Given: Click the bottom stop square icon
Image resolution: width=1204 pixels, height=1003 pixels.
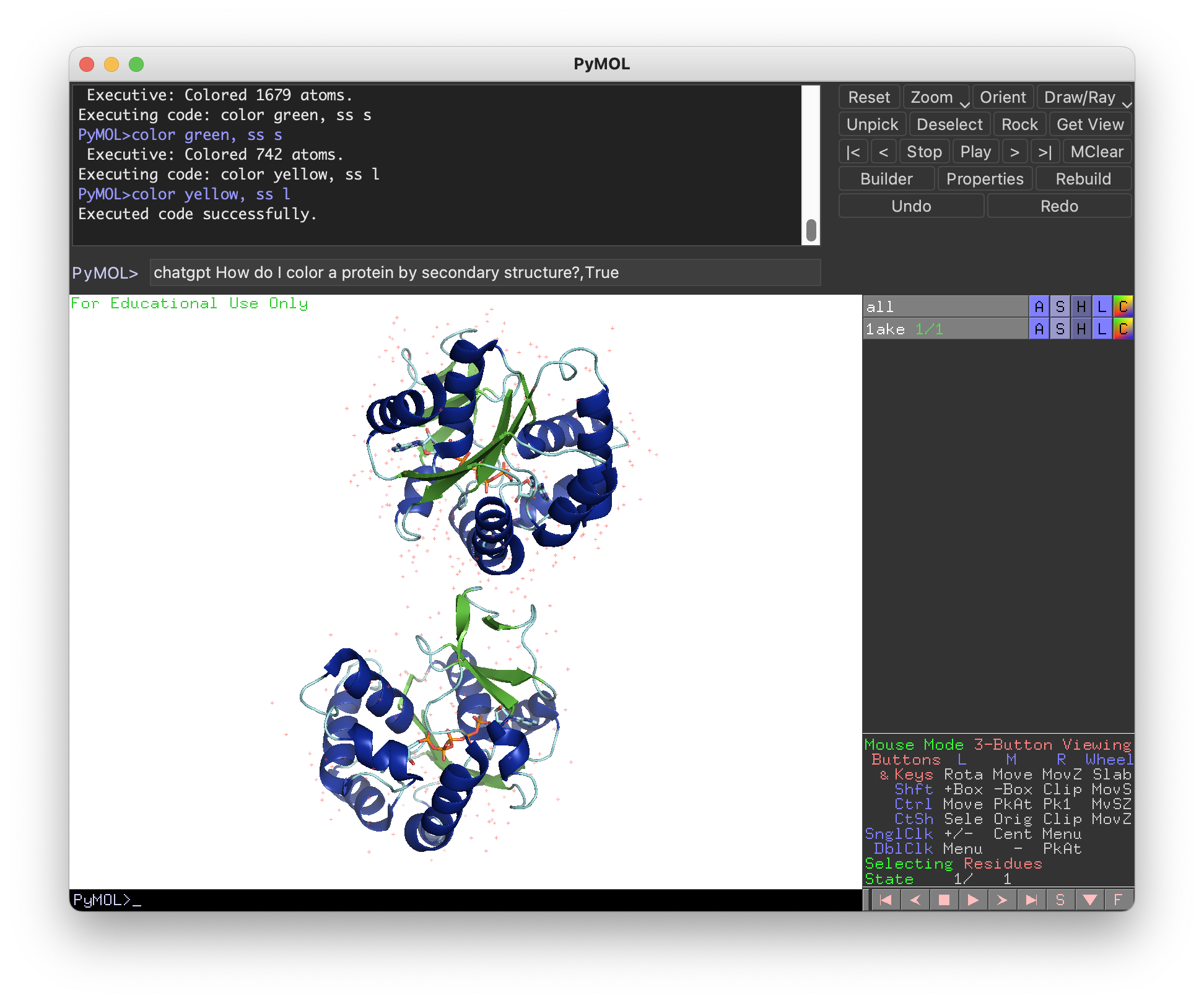Looking at the screenshot, I should (944, 900).
